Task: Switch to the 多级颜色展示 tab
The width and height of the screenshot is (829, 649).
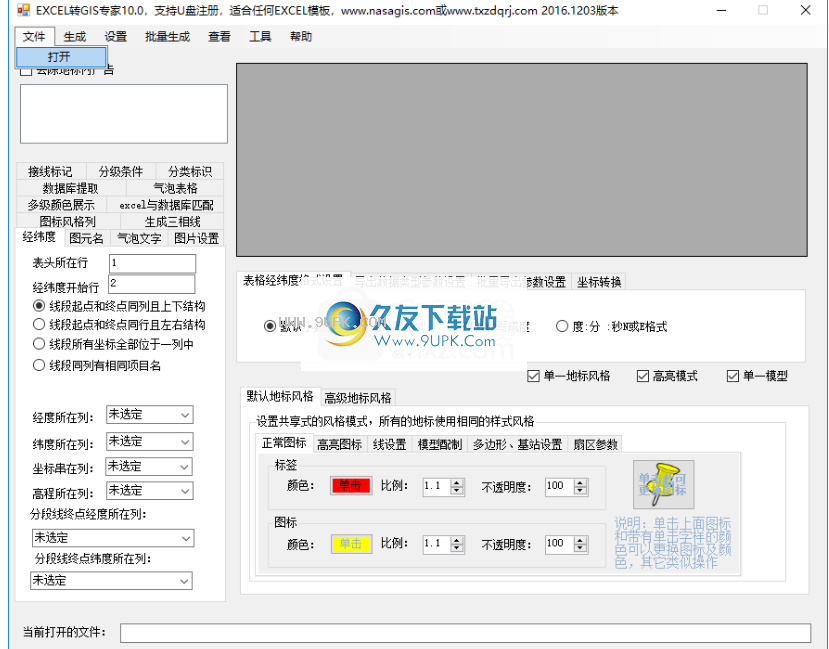Action: point(61,205)
